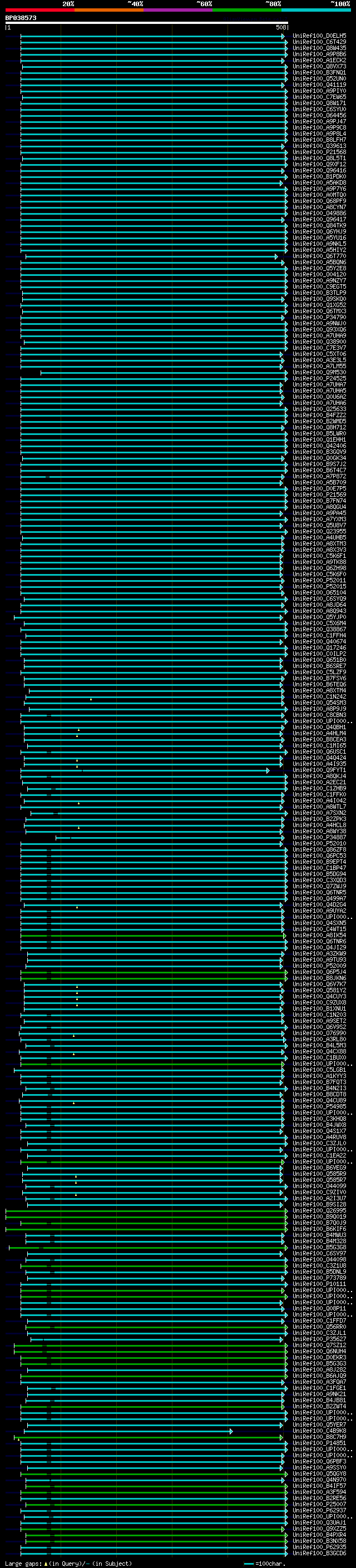Select UniRef100_P25007 hit name
Viewport: 356px width, 1568px height.
coord(319,1503)
